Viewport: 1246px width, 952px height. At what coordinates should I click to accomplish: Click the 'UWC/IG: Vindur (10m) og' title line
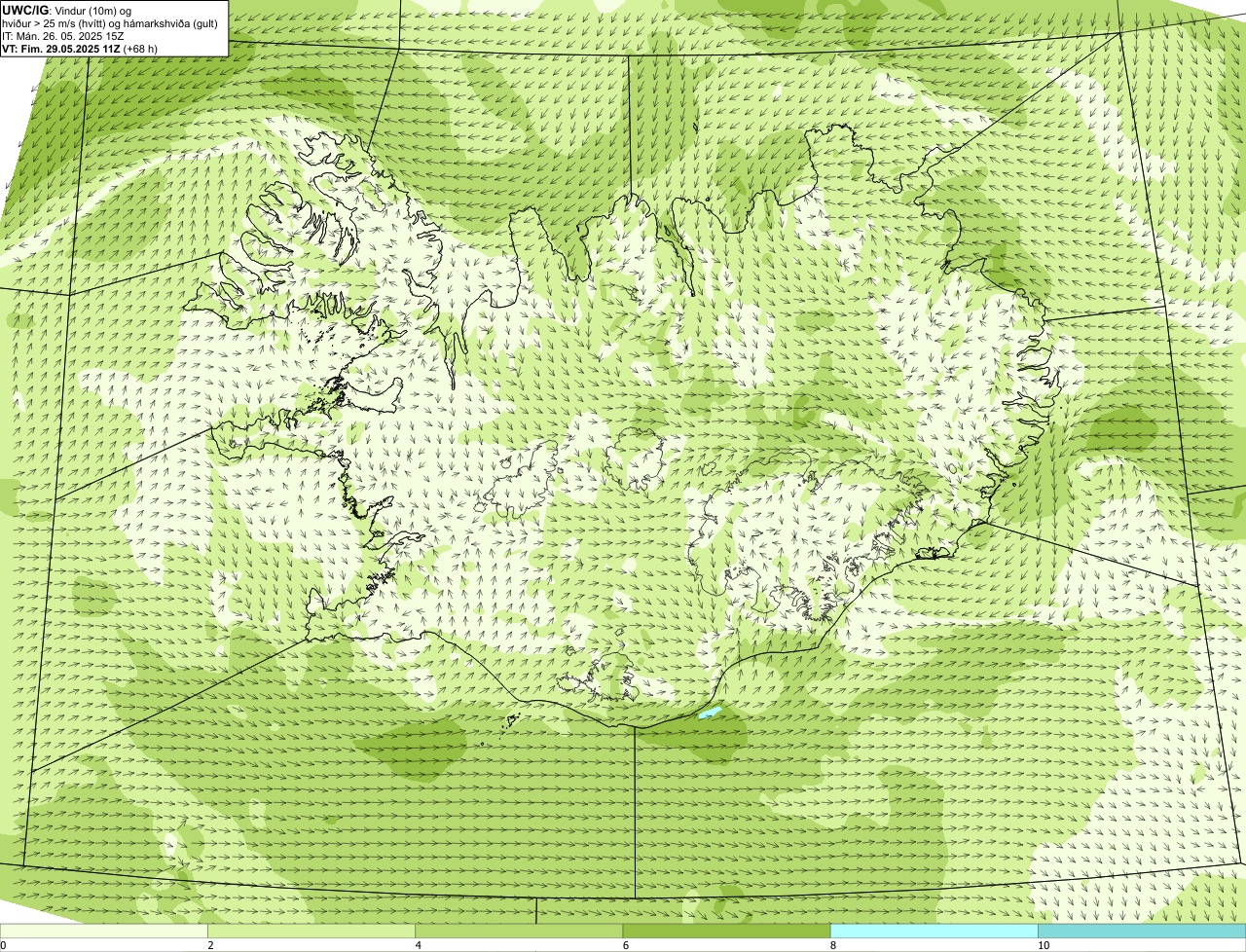(67, 10)
